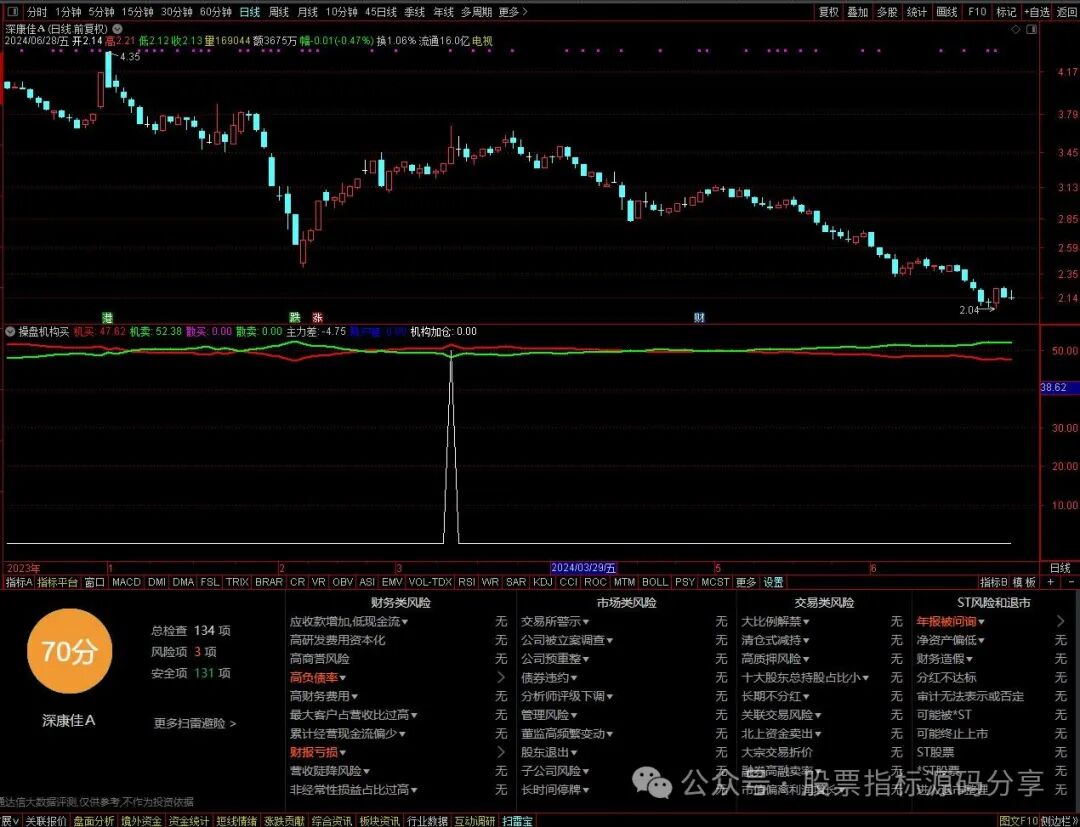Open the 更多 periods dropdown
This screenshot has width=1080, height=827.
512,12
